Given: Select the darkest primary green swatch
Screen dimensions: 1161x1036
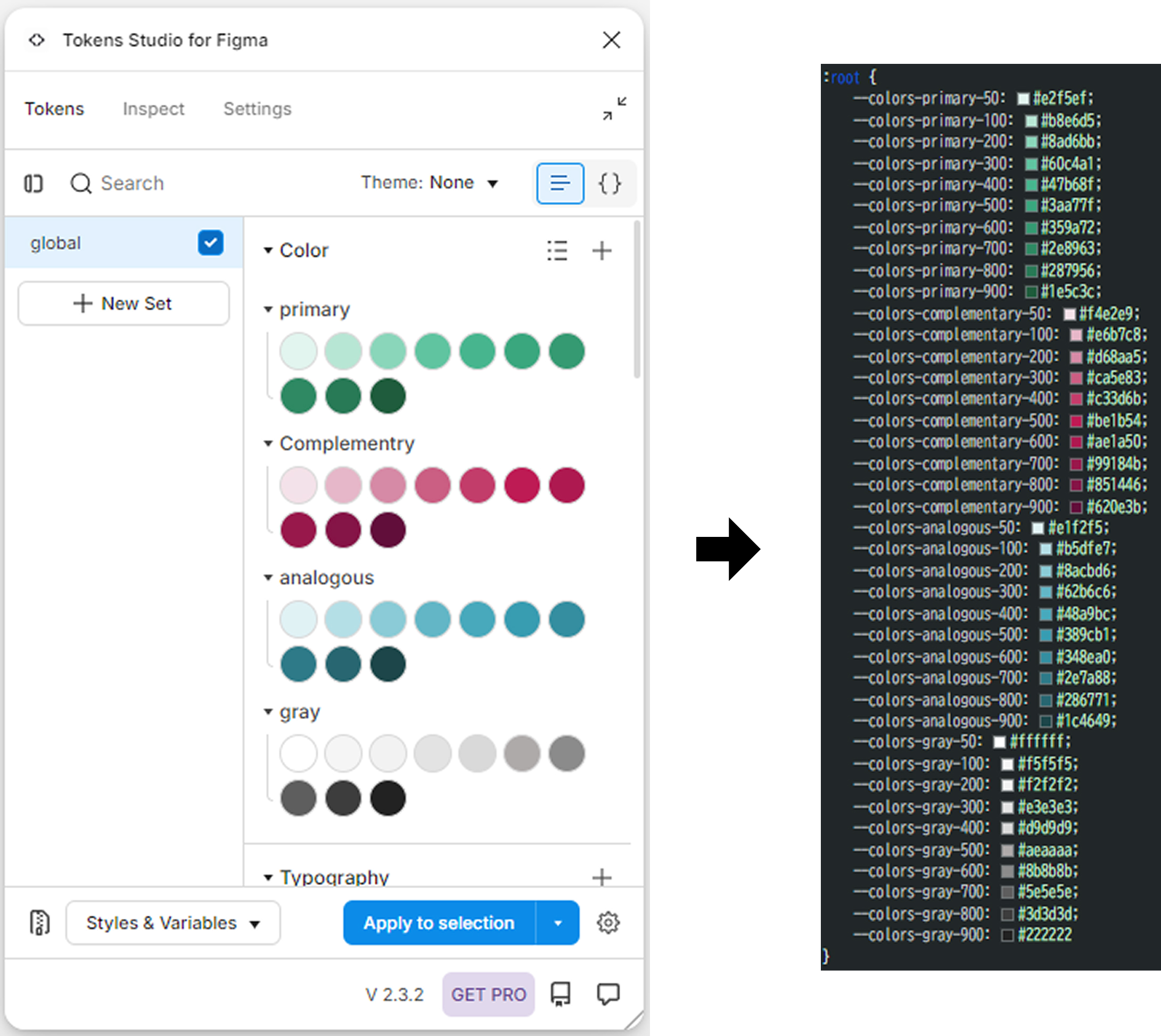Looking at the screenshot, I should pos(388,395).
